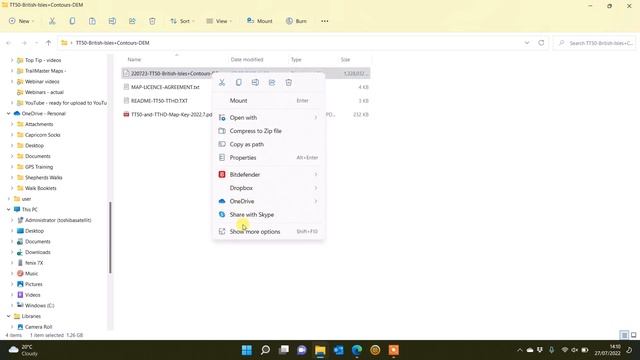Copy the file via the context menu copy icon
This screenshot has width=640, height=360.
coord(238,82)
